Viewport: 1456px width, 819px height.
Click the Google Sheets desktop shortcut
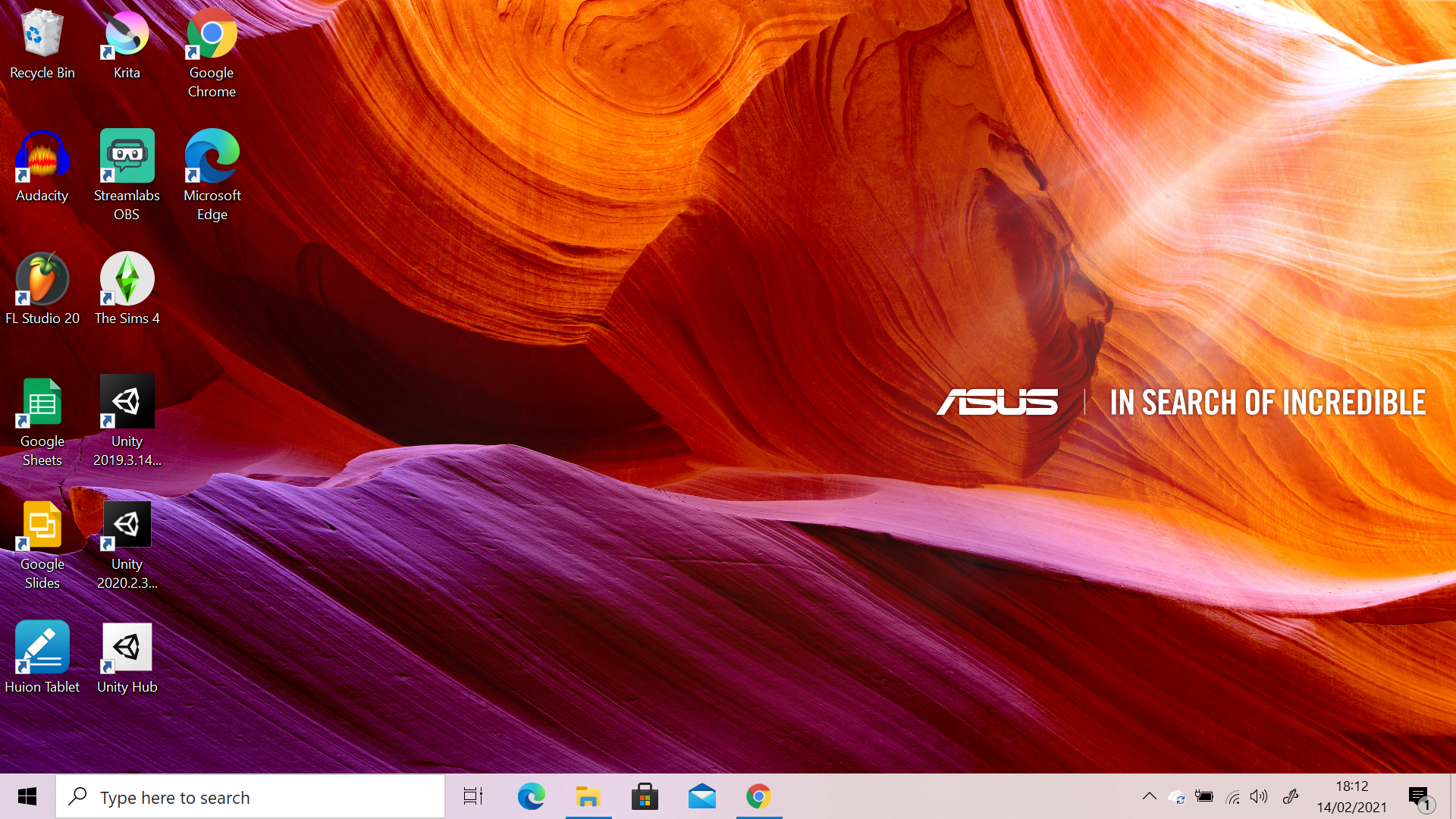tap(42, 403)
